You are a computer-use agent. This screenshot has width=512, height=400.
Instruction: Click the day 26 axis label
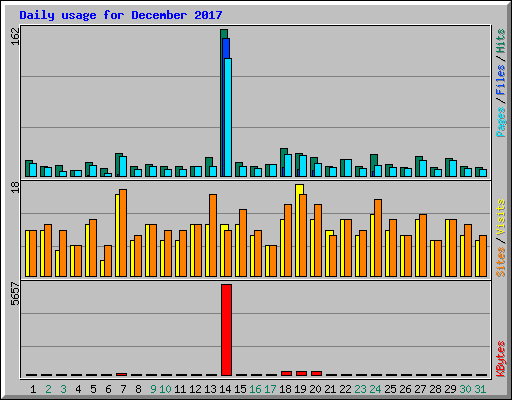point(405,389)
